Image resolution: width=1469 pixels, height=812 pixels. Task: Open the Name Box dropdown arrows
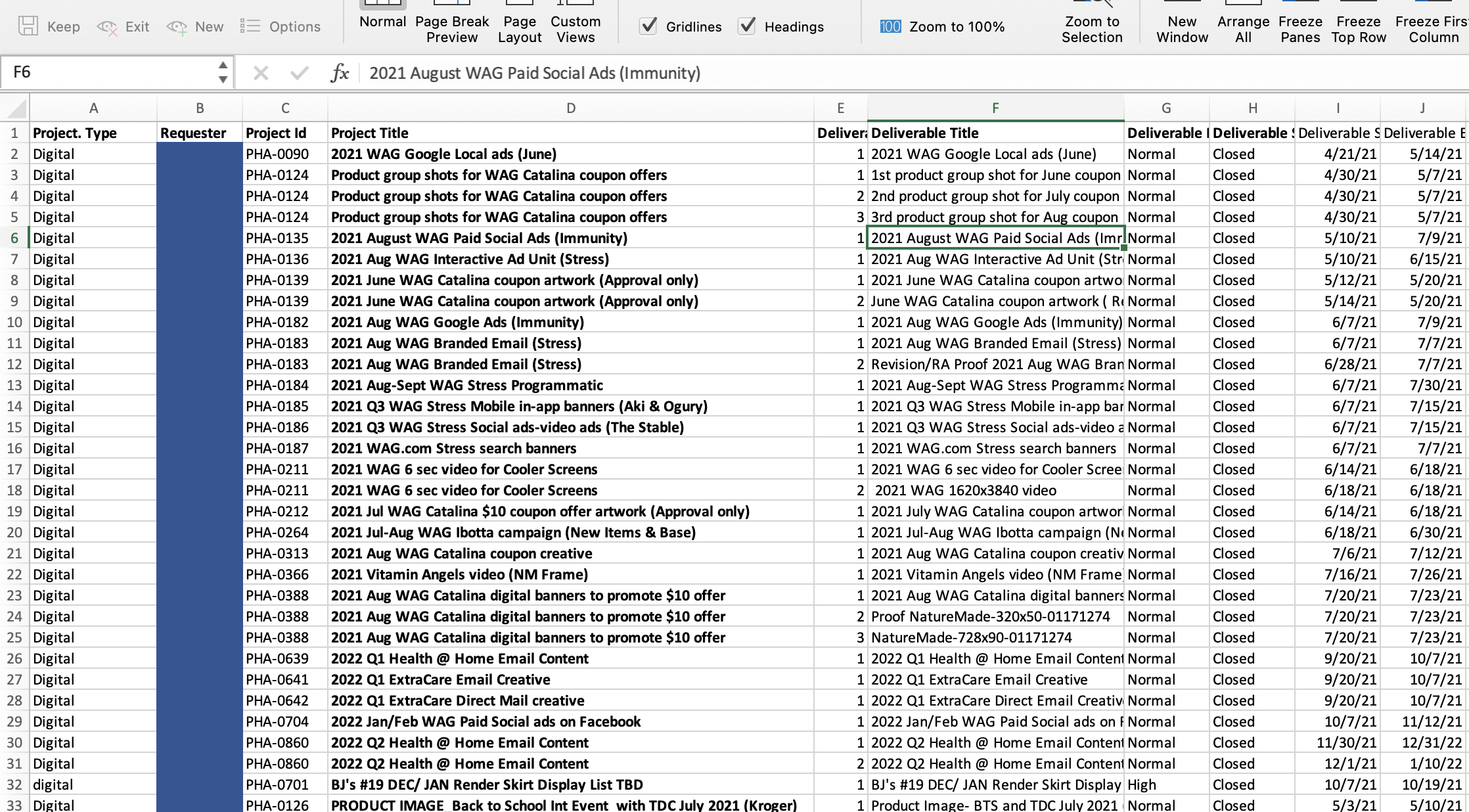(223, 72)
